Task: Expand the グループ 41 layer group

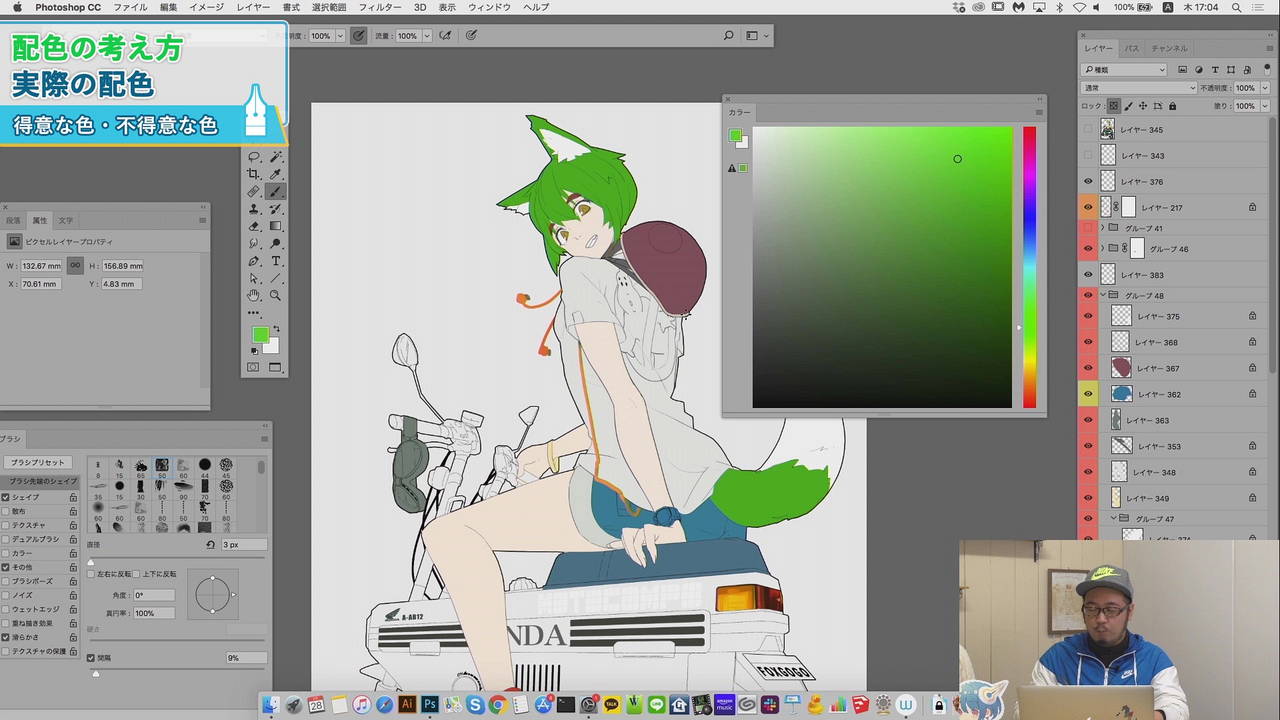Action: coord(1104,228)
